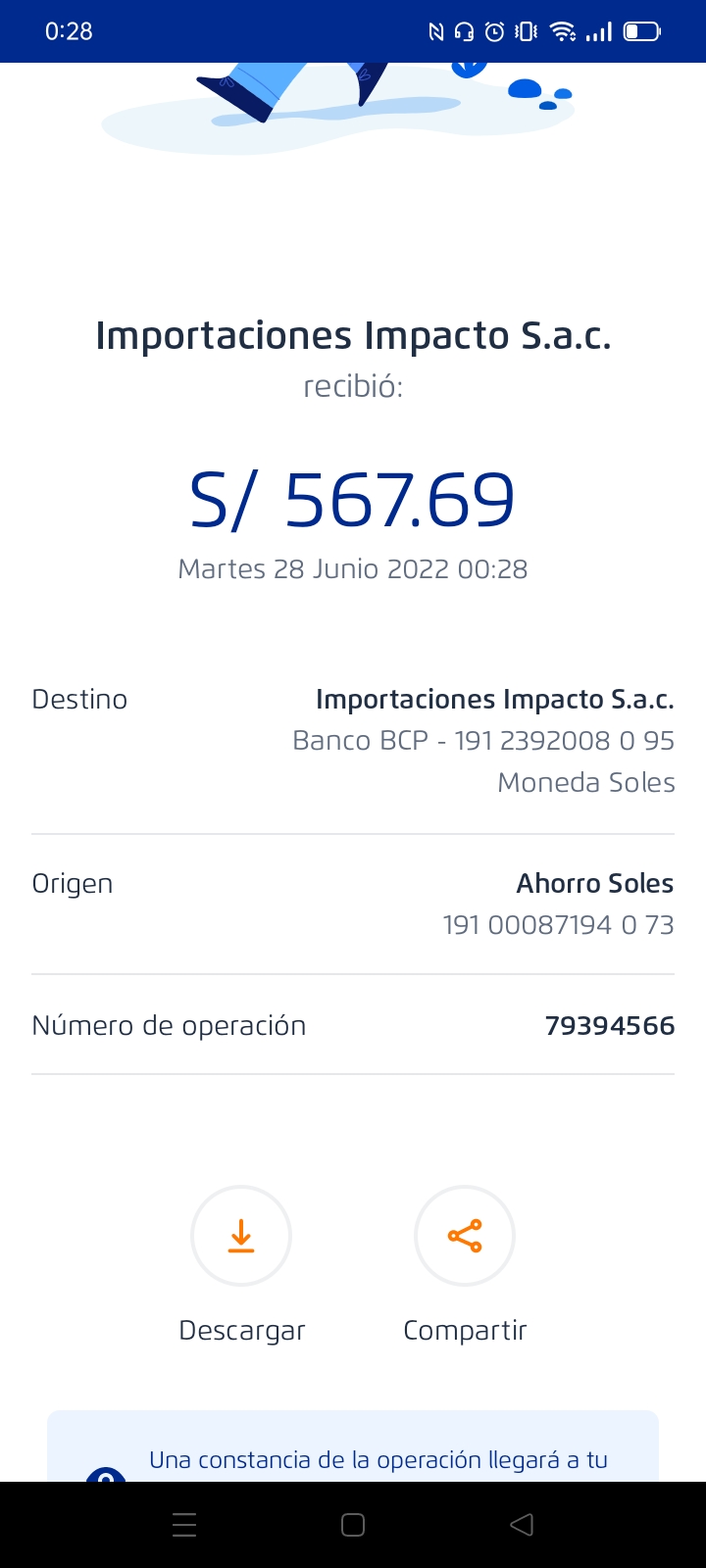Tap the mobile signal strength icon

(598, 32)
